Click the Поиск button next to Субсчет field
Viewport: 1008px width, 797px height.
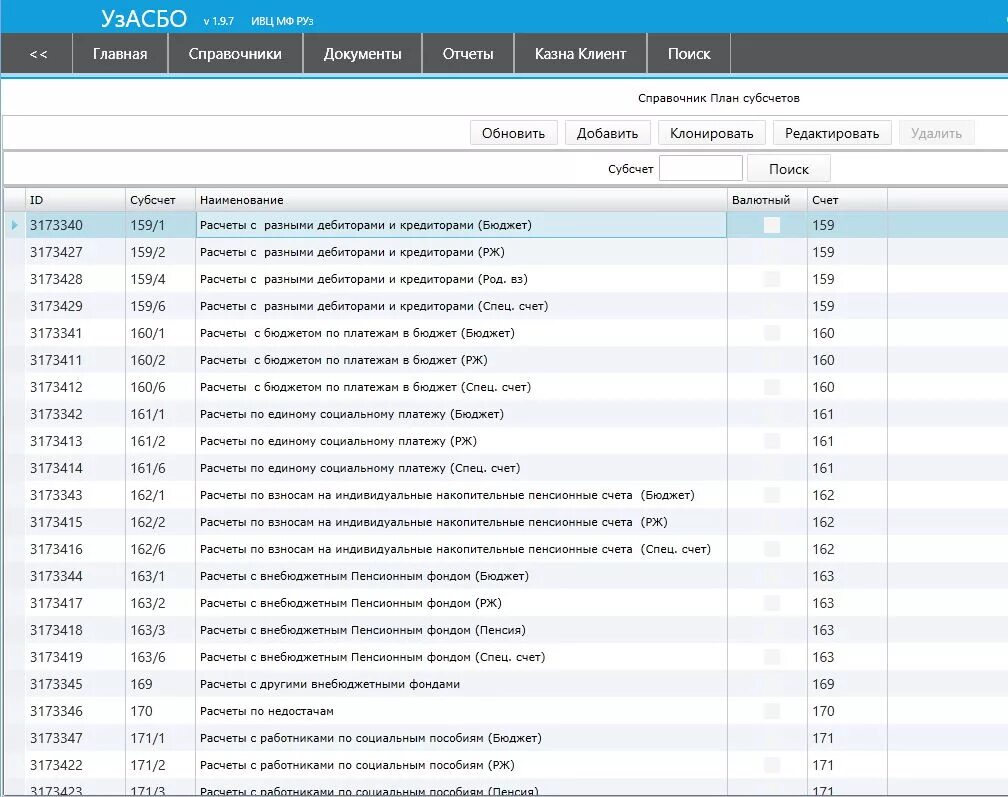[789, 169]
